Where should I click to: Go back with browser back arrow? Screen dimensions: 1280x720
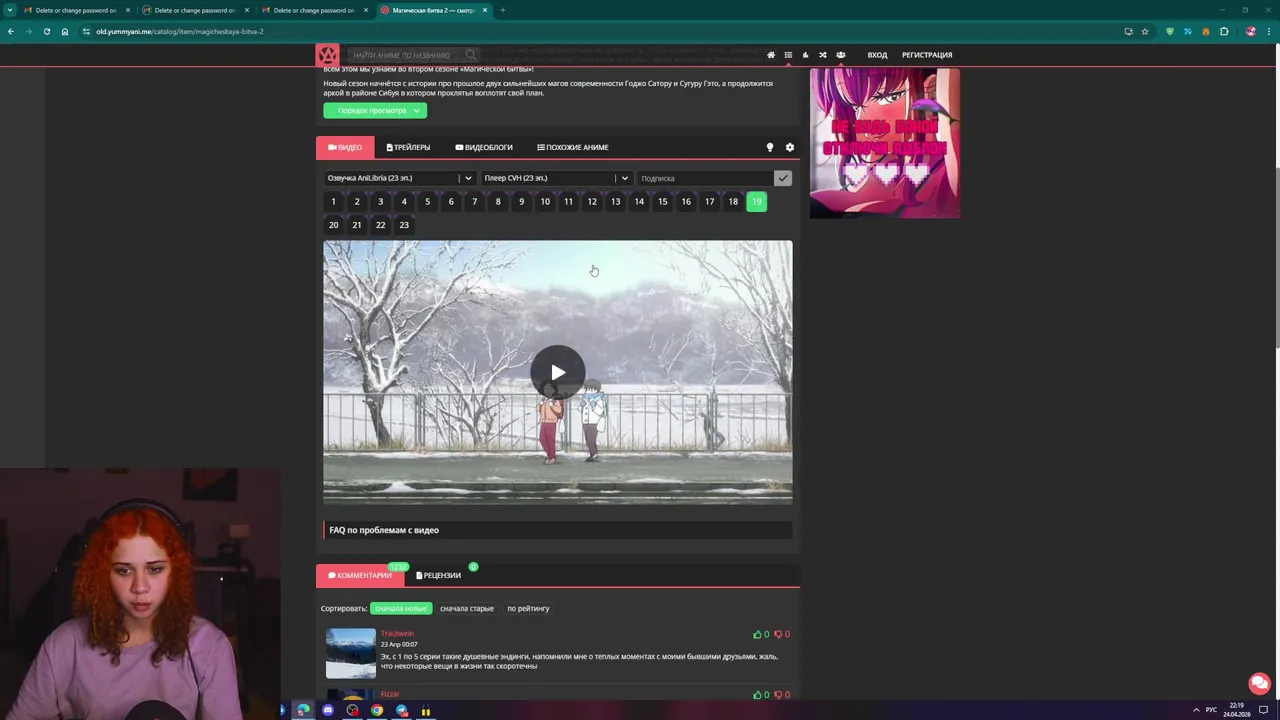10,31
